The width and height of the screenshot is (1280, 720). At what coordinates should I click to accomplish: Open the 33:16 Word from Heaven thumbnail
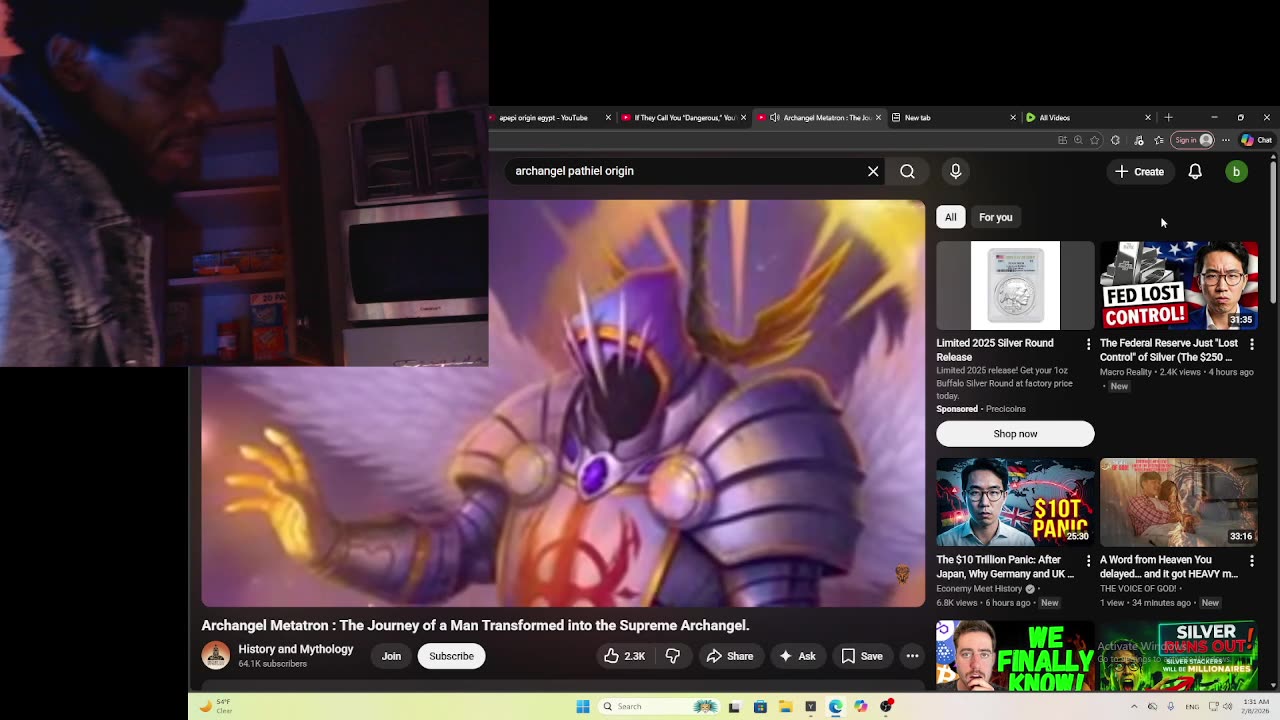pyautogui.click(x=1179, y=502)
